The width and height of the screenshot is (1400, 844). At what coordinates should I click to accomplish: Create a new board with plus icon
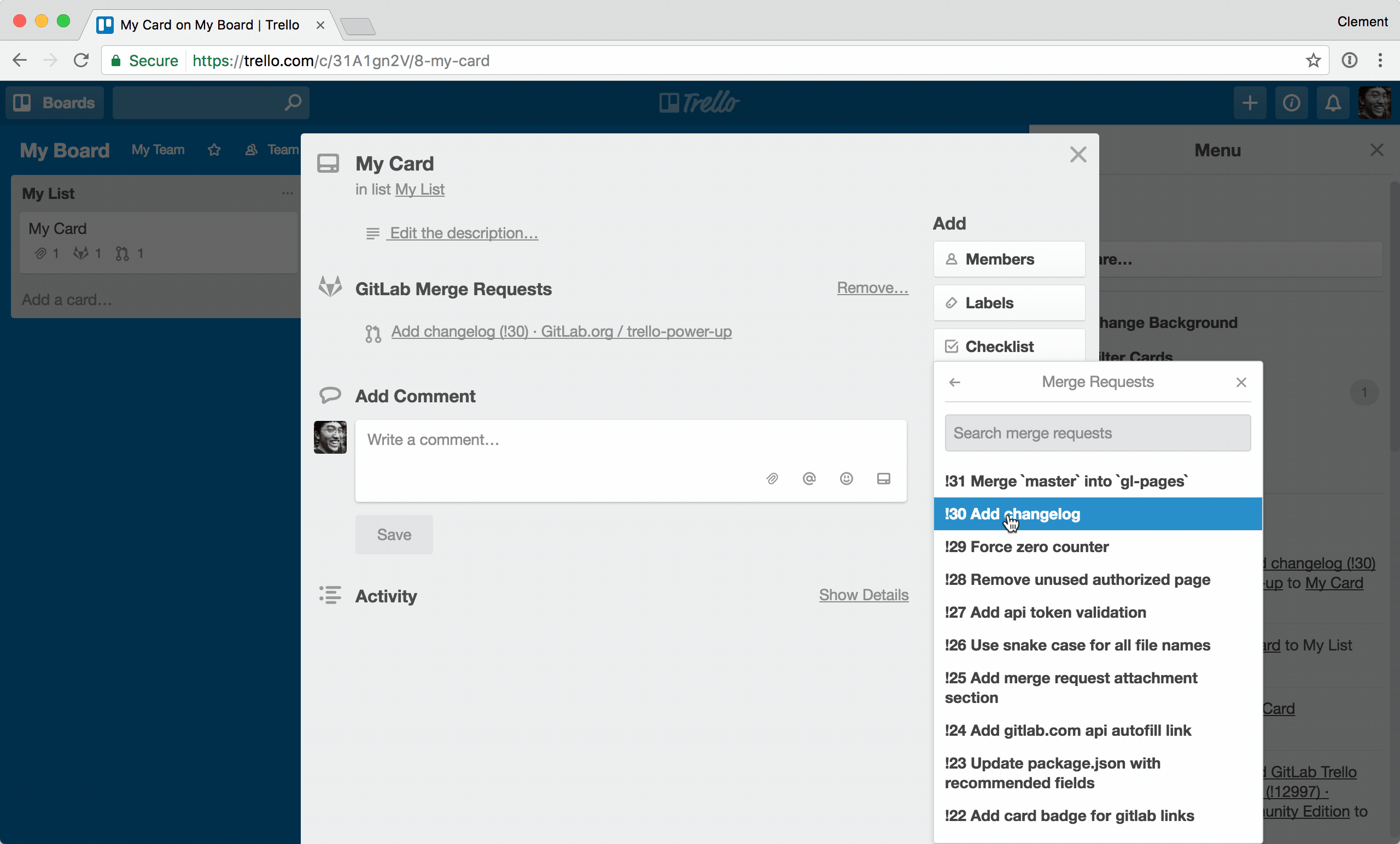click(x=1250, y=103)
